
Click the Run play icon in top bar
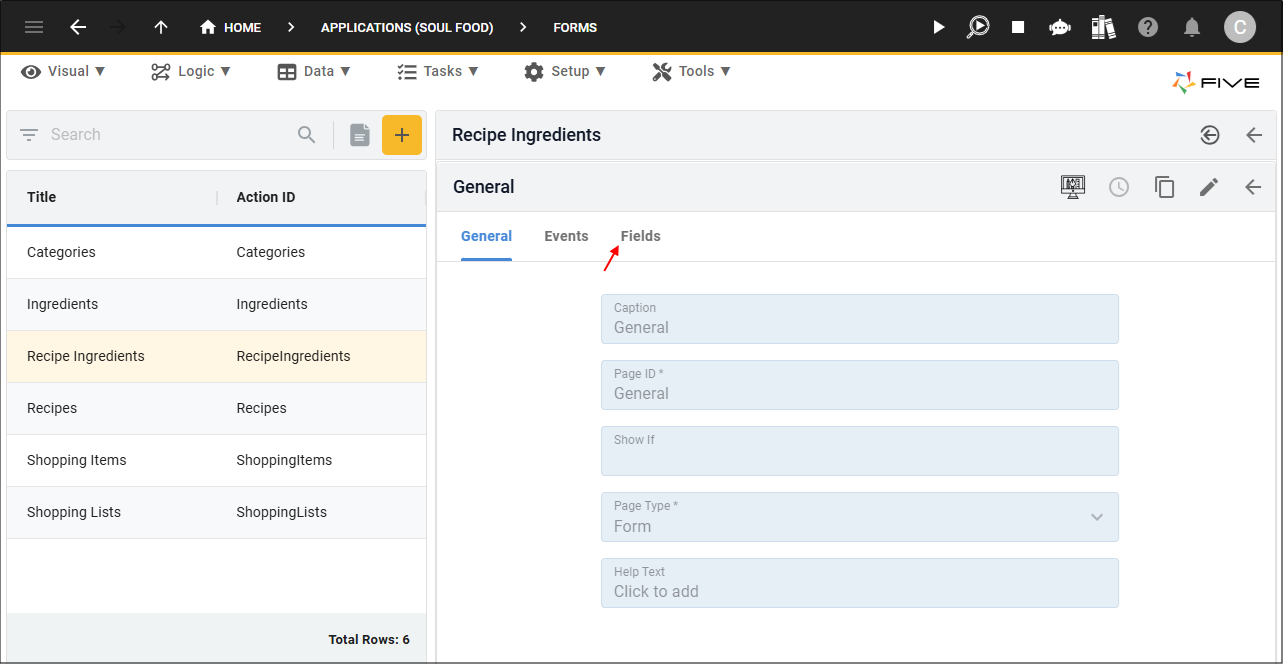[938, 27]
